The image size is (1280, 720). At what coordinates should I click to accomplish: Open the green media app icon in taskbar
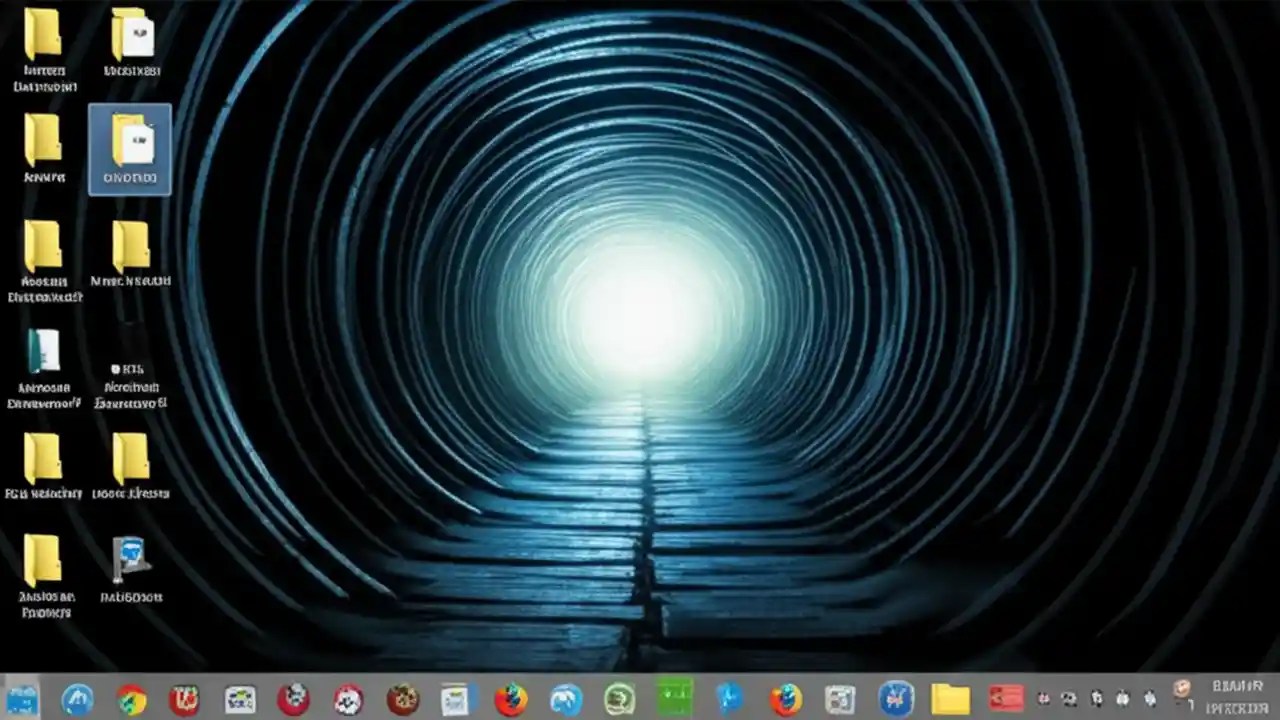pos(675,698)
